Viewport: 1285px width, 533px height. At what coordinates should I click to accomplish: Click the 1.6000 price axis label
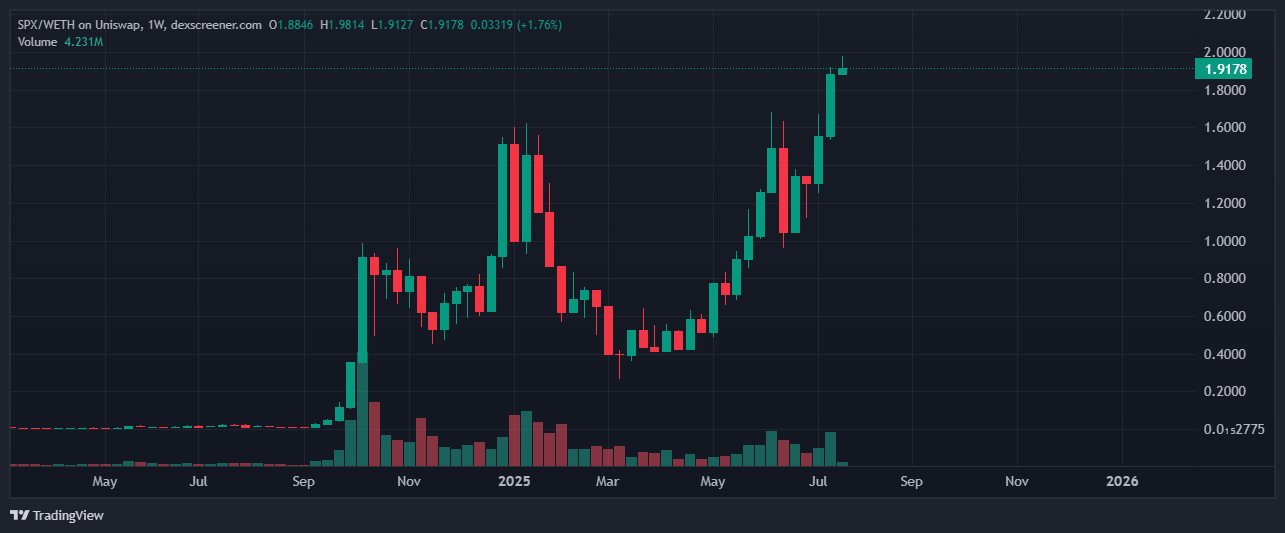click(1225, 128)
